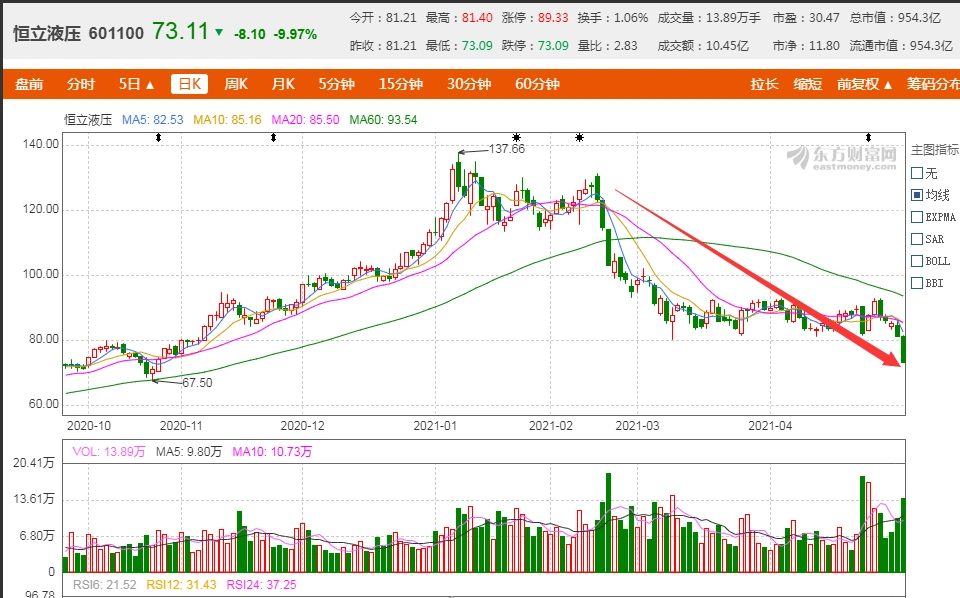960x598 pixels.
Task: Check 无 to hide main chart indicators
Action: click(x=916, y=173)
